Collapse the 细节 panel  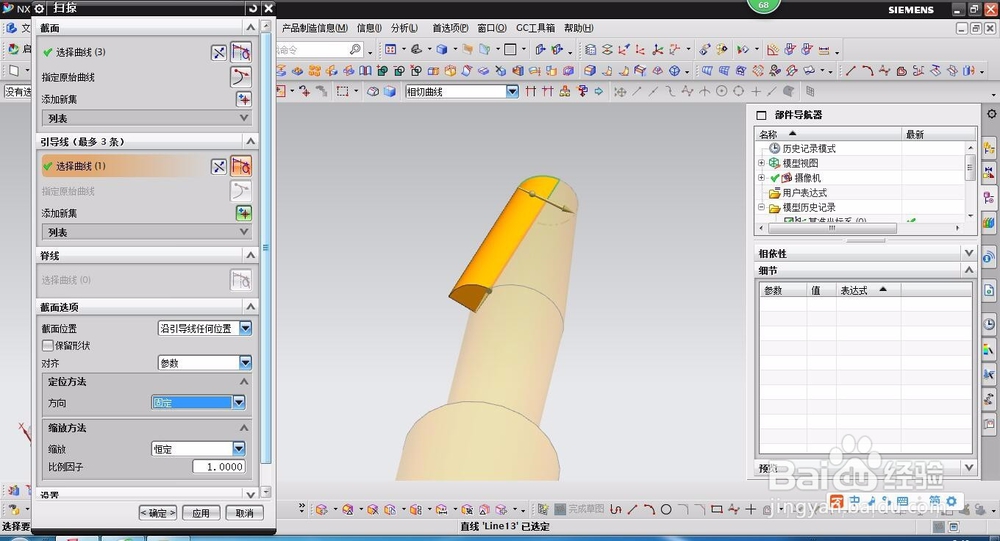pos(969,270)
